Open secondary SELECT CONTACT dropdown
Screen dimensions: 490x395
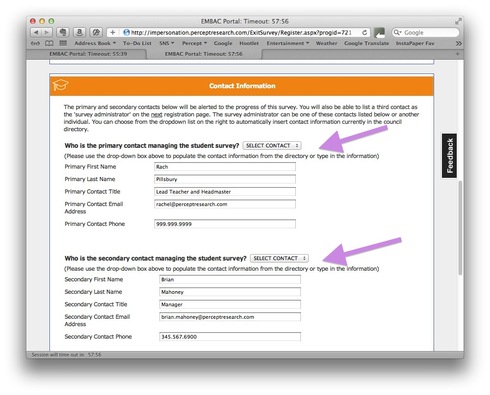(x=279, y=258)
